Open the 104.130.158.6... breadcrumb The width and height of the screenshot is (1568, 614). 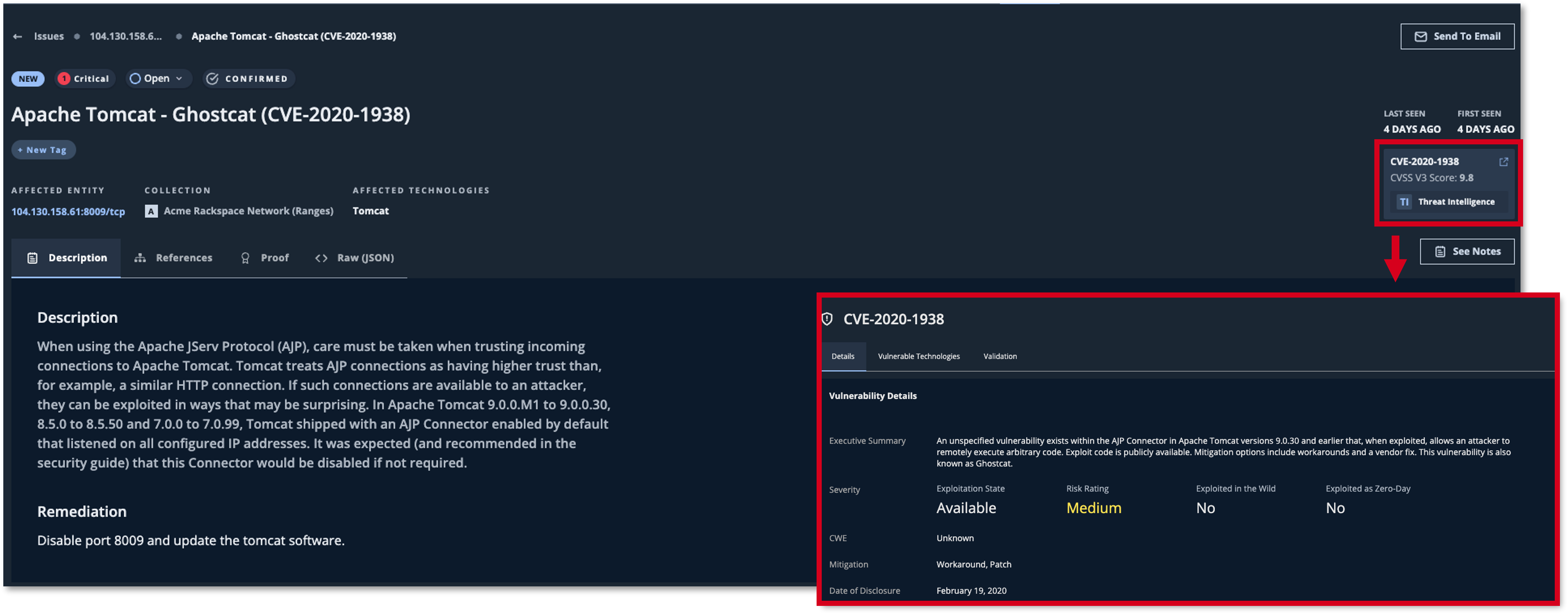[x=126, y=36]
